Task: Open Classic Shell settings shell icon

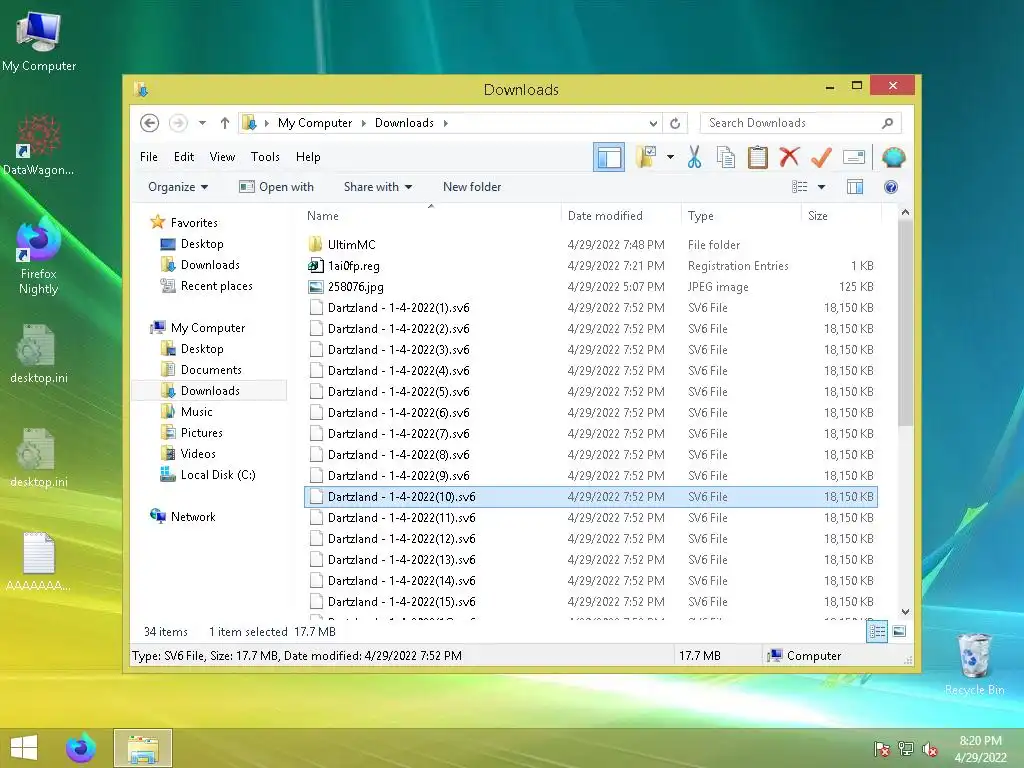Action: 893,157
